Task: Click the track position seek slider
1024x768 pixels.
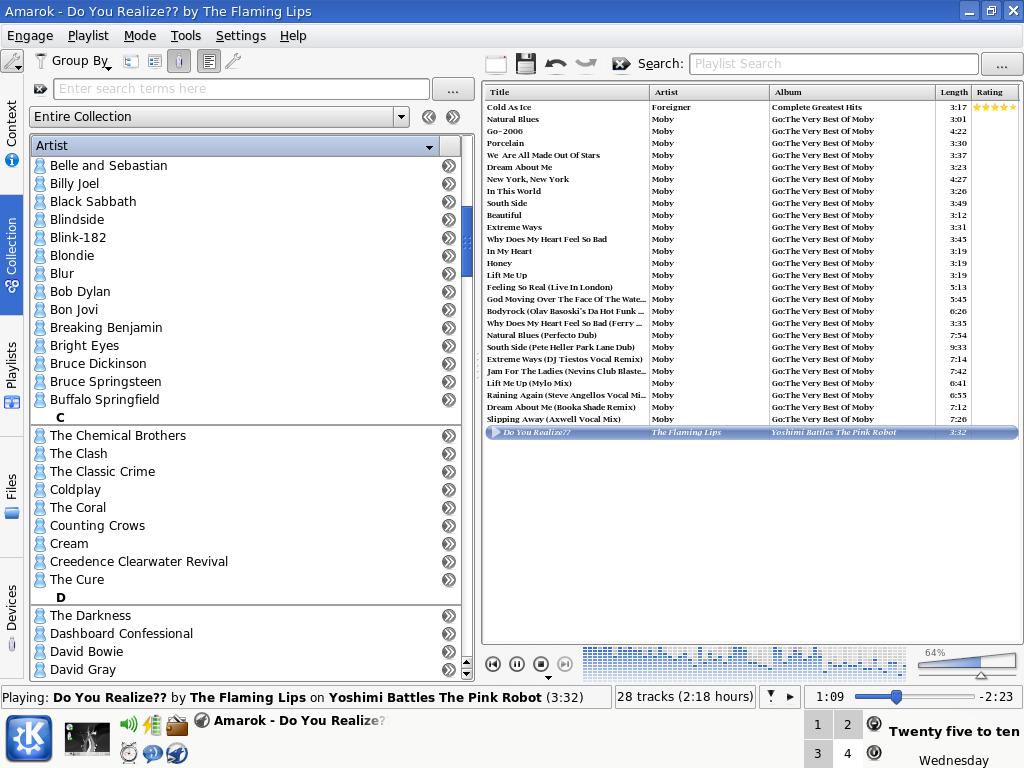Action: [x=914, y=697]
